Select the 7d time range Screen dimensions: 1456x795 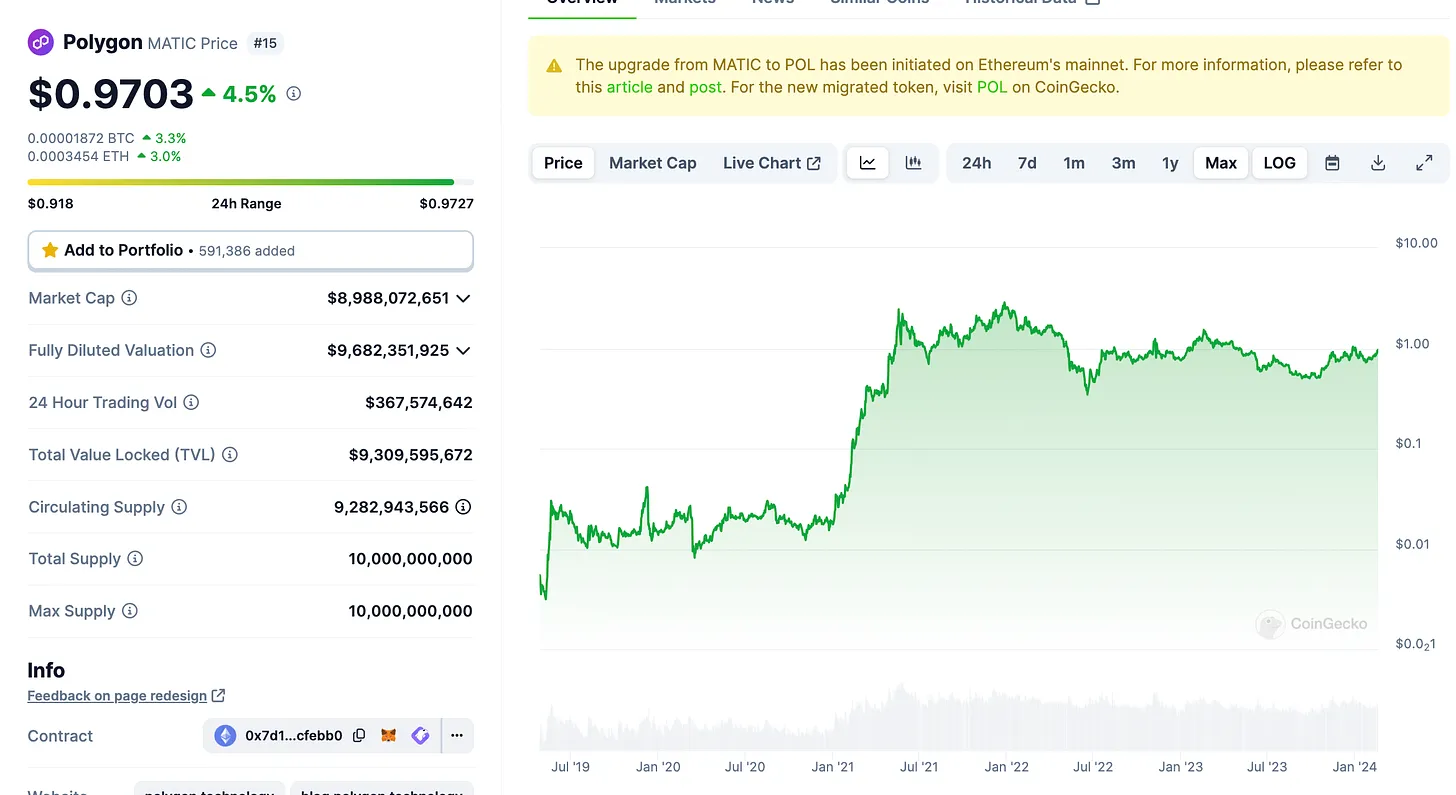[x=1027, y=163]
